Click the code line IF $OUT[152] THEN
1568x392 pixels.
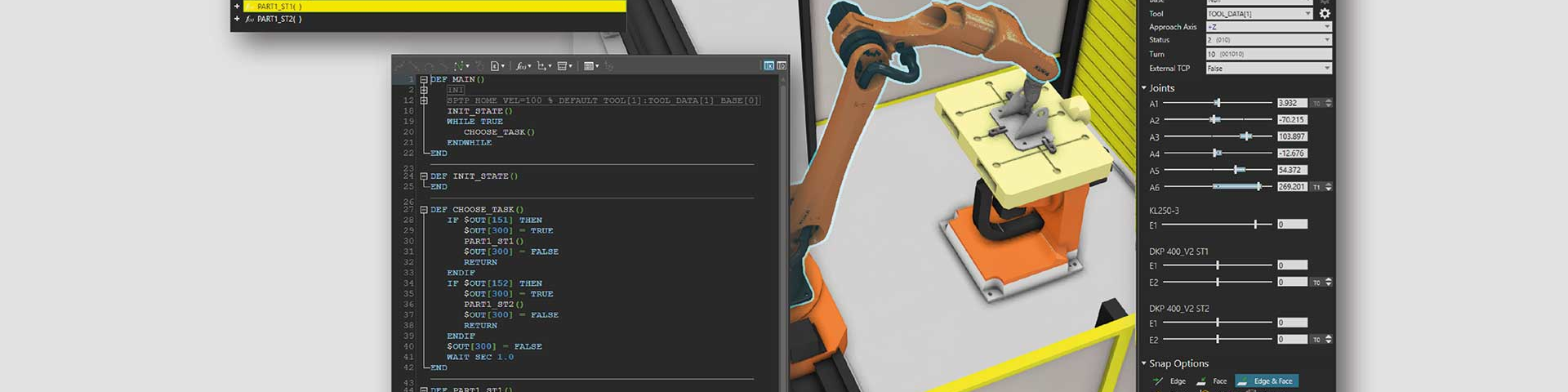click(494, 283)
